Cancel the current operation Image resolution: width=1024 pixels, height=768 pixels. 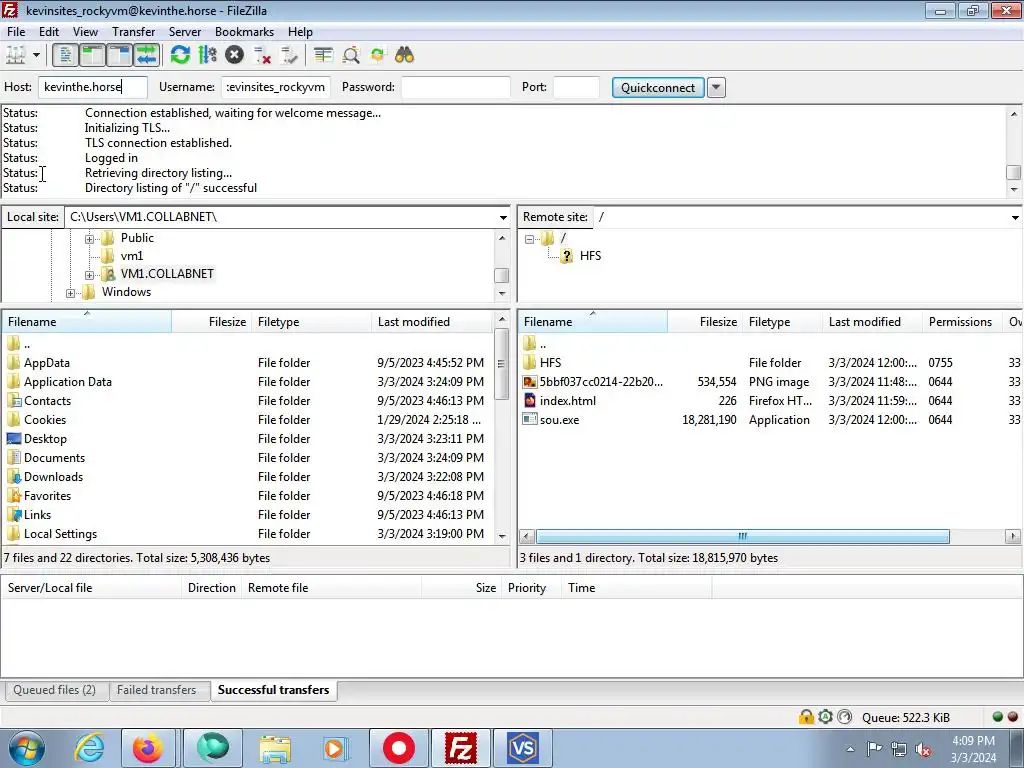pos(234,56)
